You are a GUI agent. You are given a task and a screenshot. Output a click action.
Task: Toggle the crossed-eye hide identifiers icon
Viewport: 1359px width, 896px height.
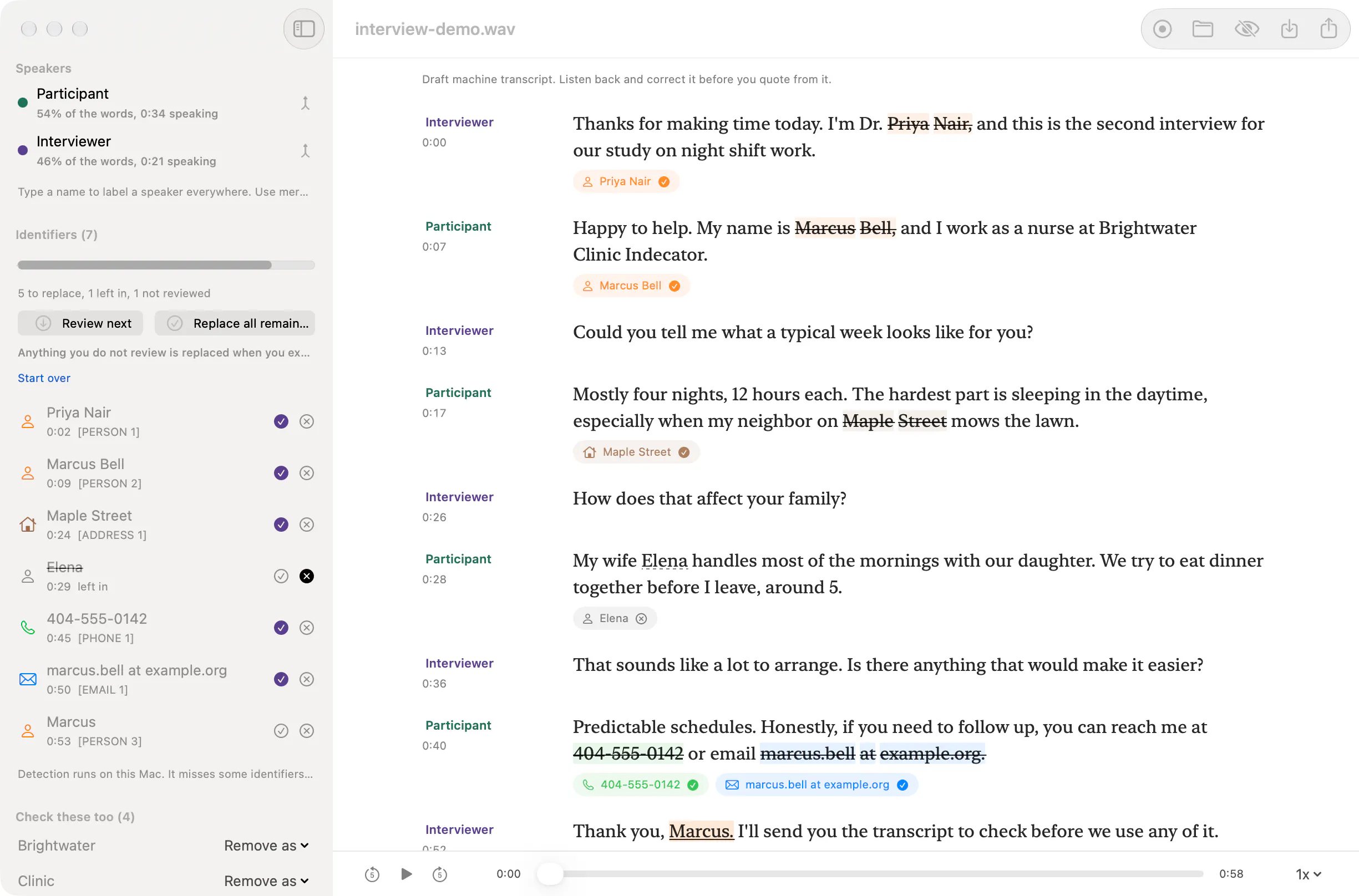[x=1246, y=29]
